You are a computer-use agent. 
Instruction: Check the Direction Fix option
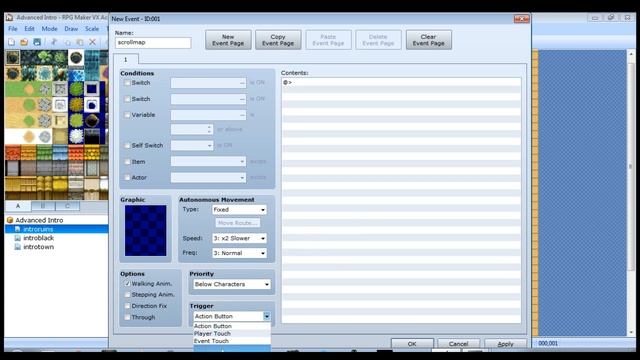click(127, 306)
